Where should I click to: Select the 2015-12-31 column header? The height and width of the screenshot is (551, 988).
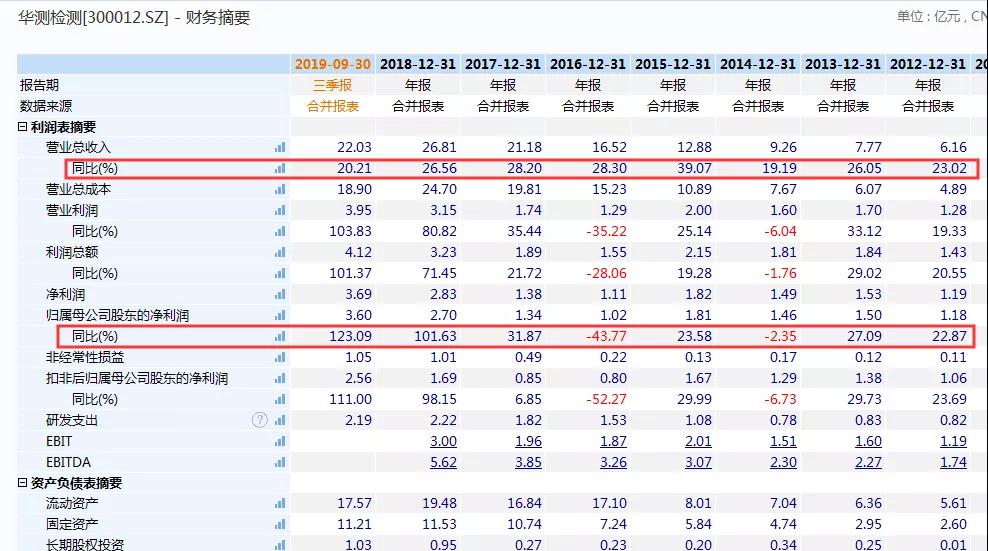pyautogui.click(x=673, y=64)
